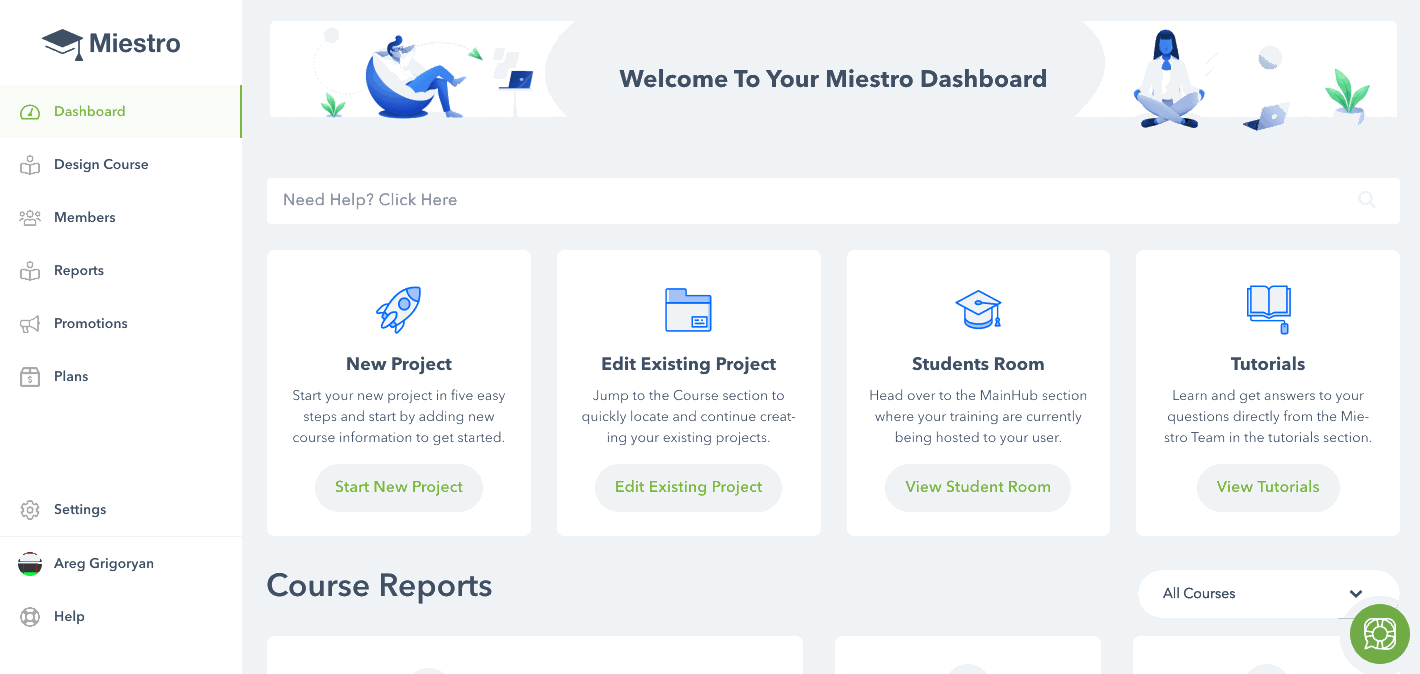
Task: Click the chevron arrow on All Courses
Action: click(x=1356, y=594)
